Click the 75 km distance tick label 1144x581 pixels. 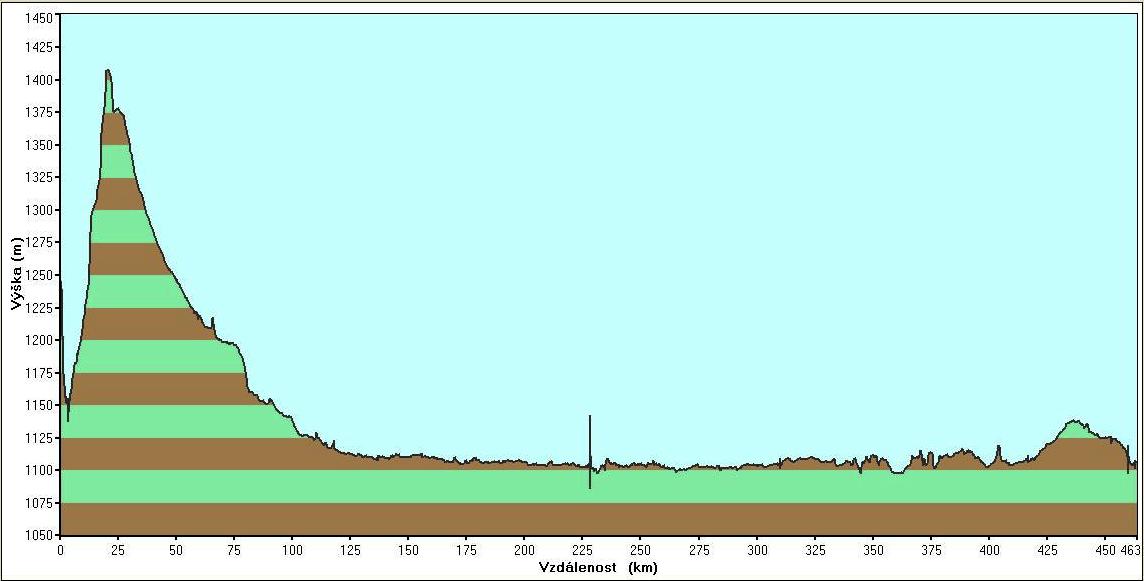click(234, 549)
